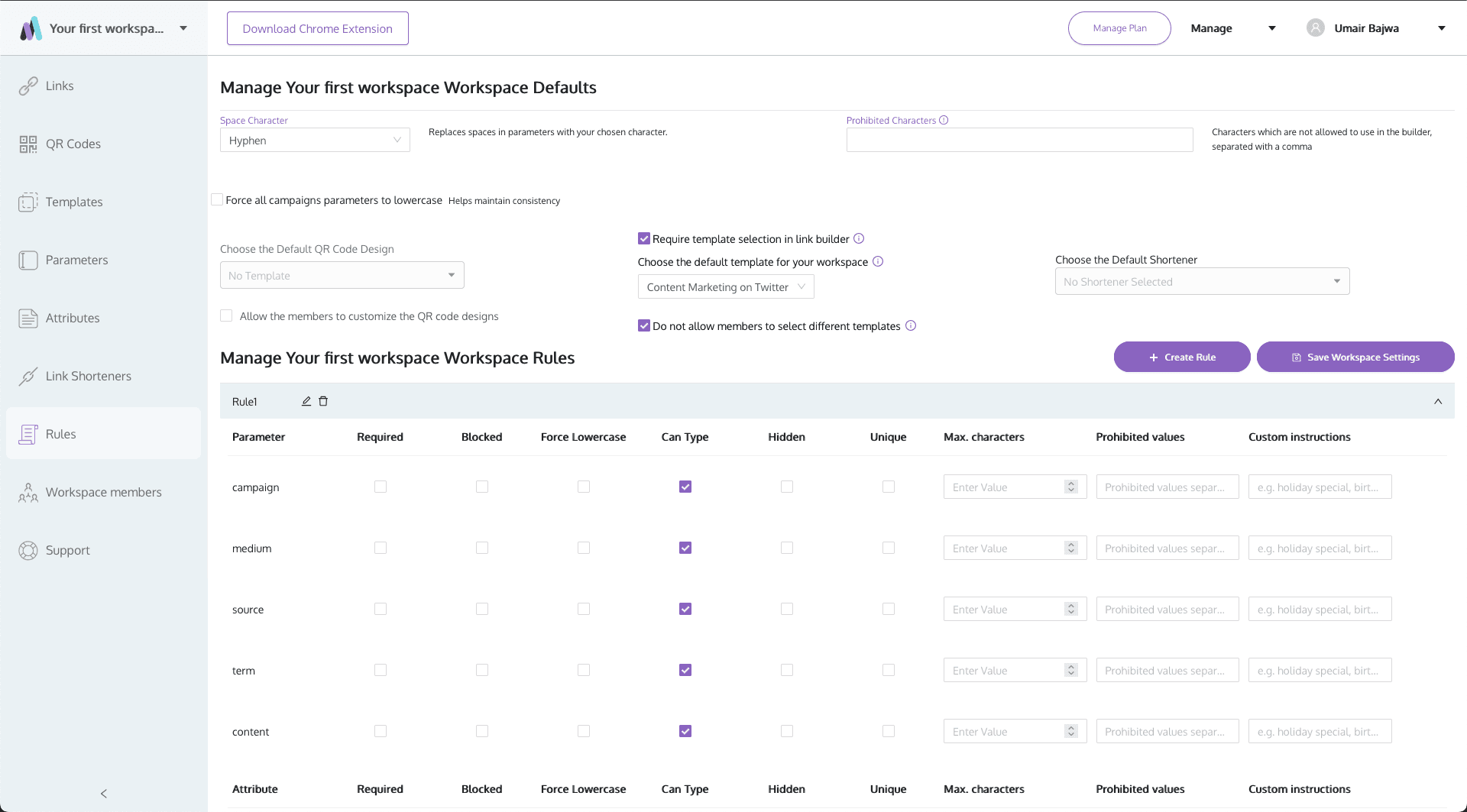
Task: Click the Parameters icon in sidebar
Action: tap(28, 260)
